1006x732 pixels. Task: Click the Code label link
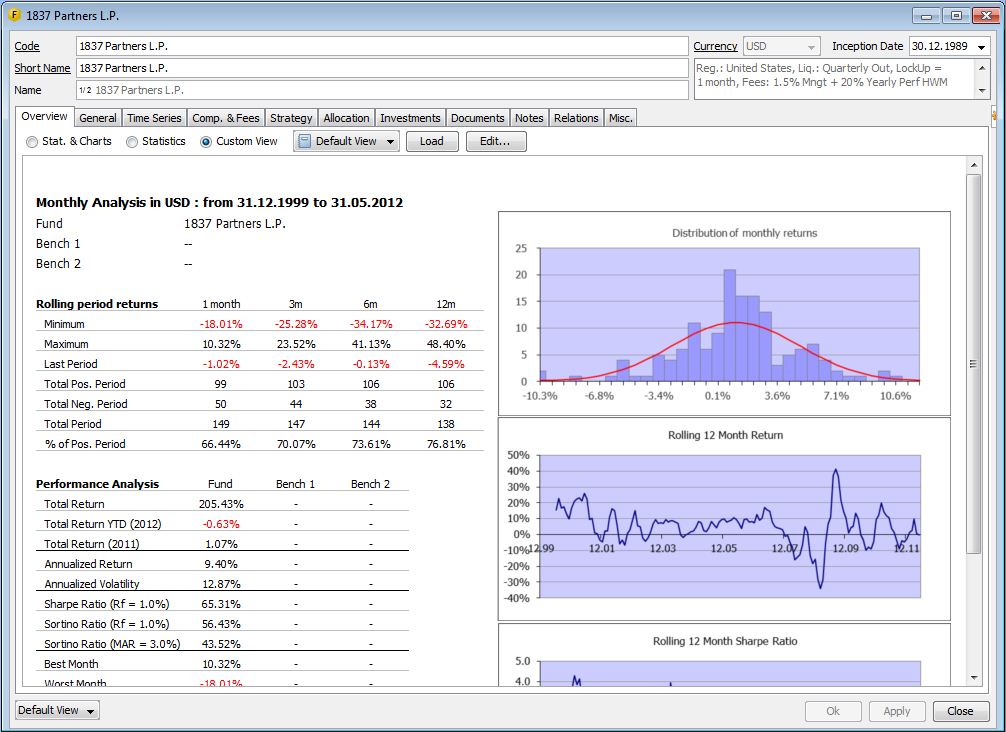[27, 46]
